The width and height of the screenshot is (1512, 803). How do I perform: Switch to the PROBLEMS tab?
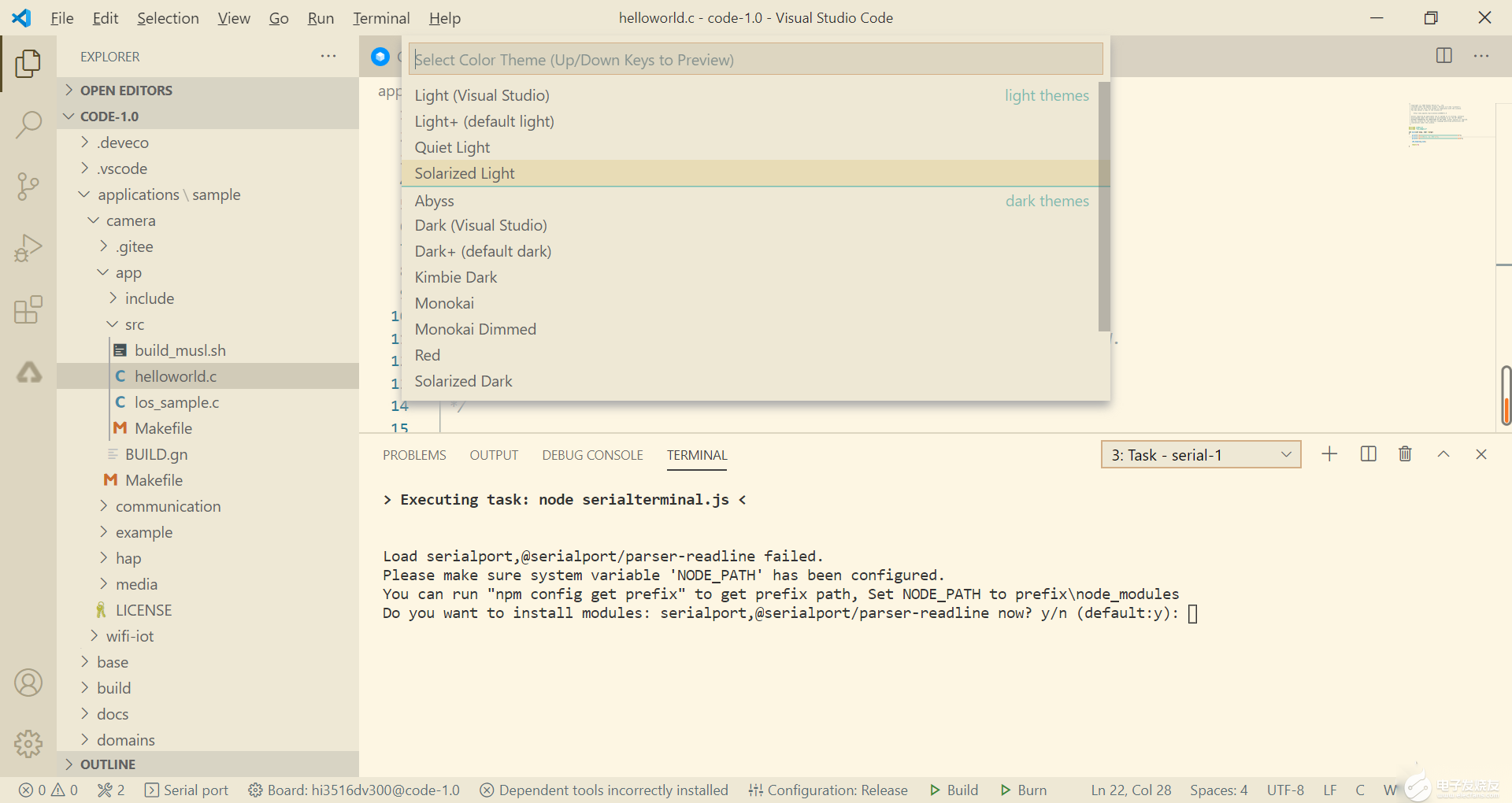tap(414, 455)
